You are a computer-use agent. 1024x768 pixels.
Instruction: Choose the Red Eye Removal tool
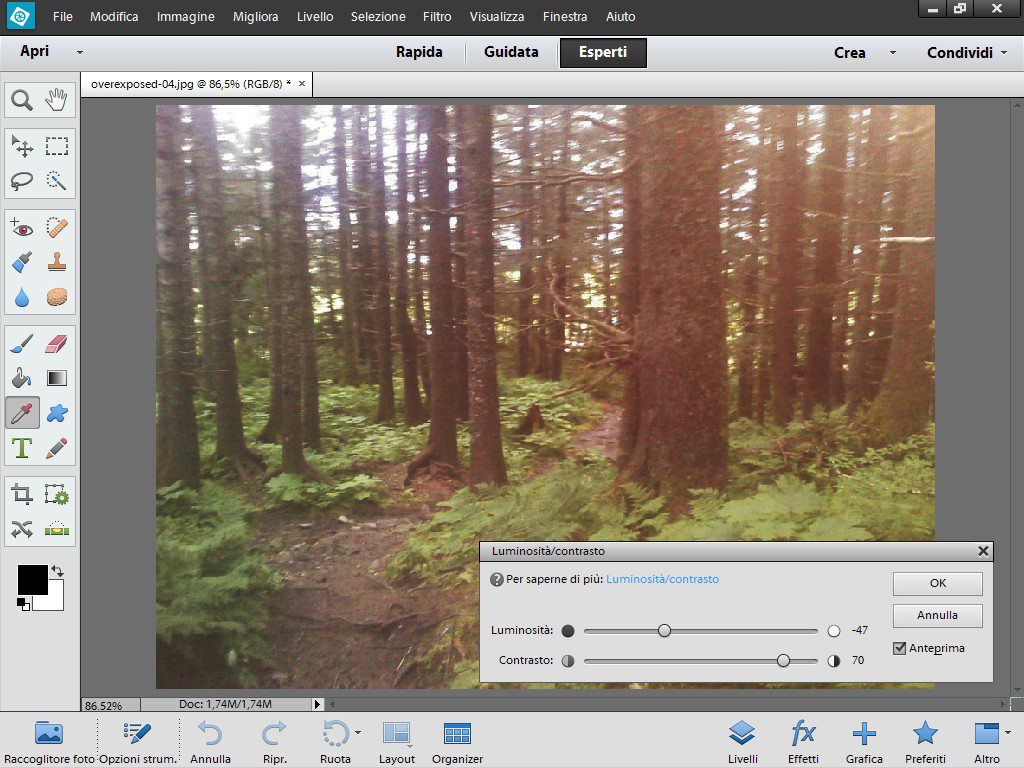tap(22, 228)
